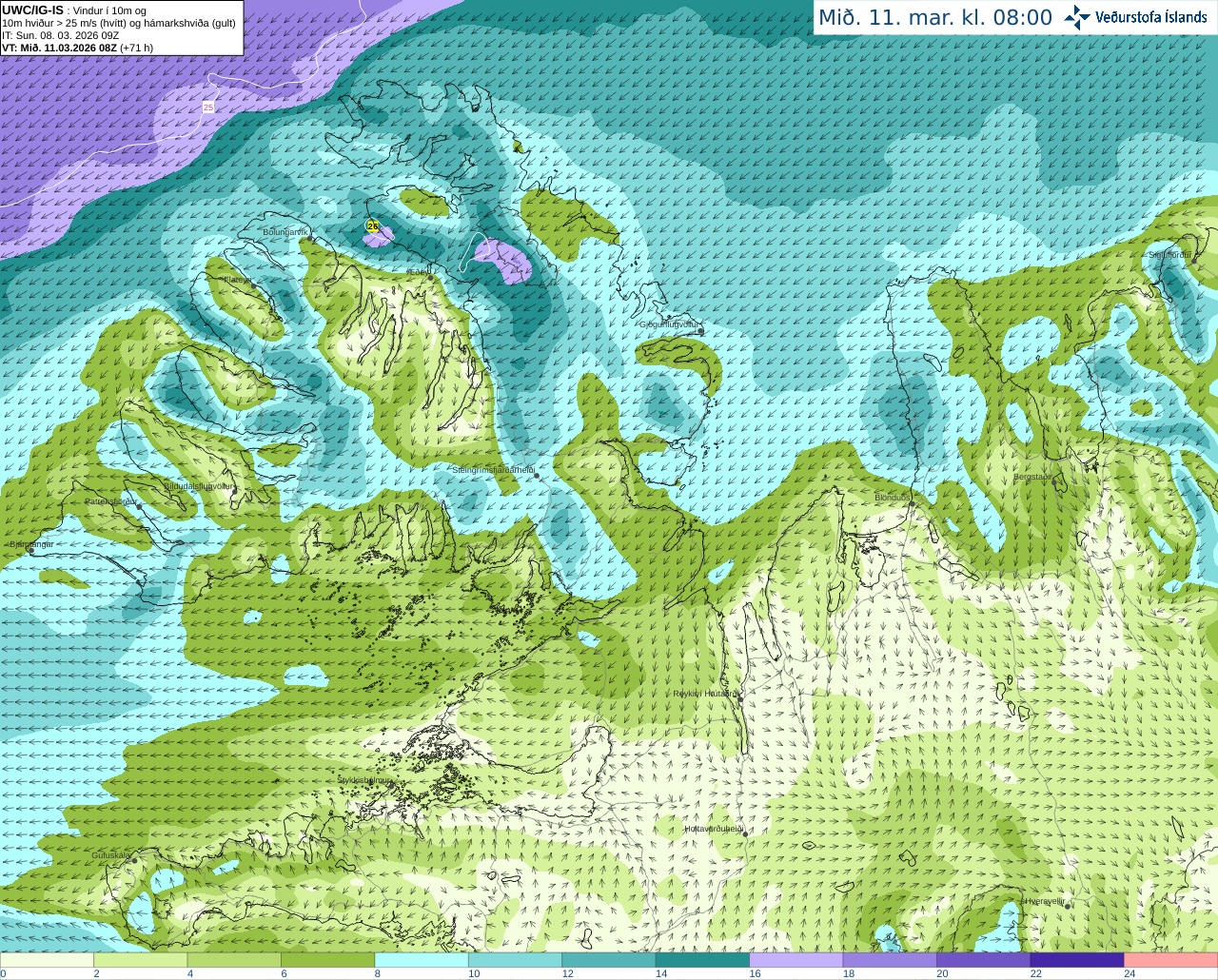The width and height of the screenshot is (1218, 980).
Task: Click the 'UWC/IG-IS' model title
Action: pyautogui.click(x=32, y=10)
